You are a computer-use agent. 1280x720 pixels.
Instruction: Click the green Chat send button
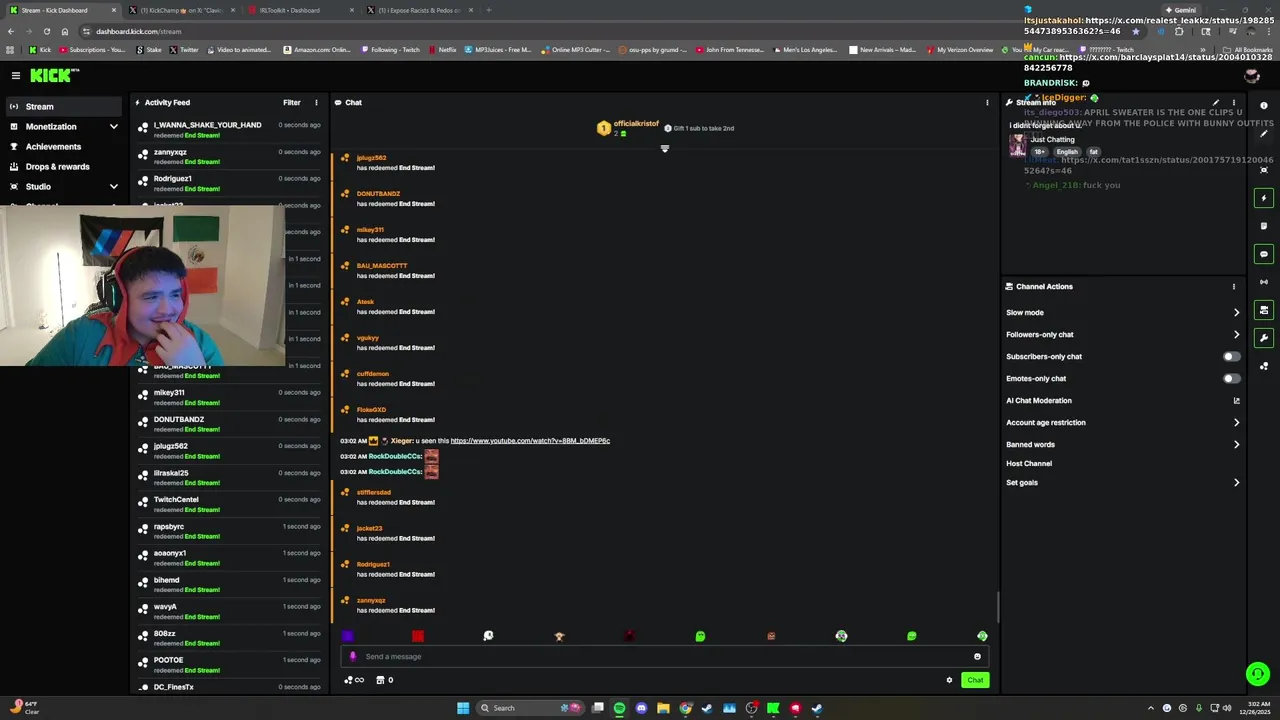coord(975,680)
